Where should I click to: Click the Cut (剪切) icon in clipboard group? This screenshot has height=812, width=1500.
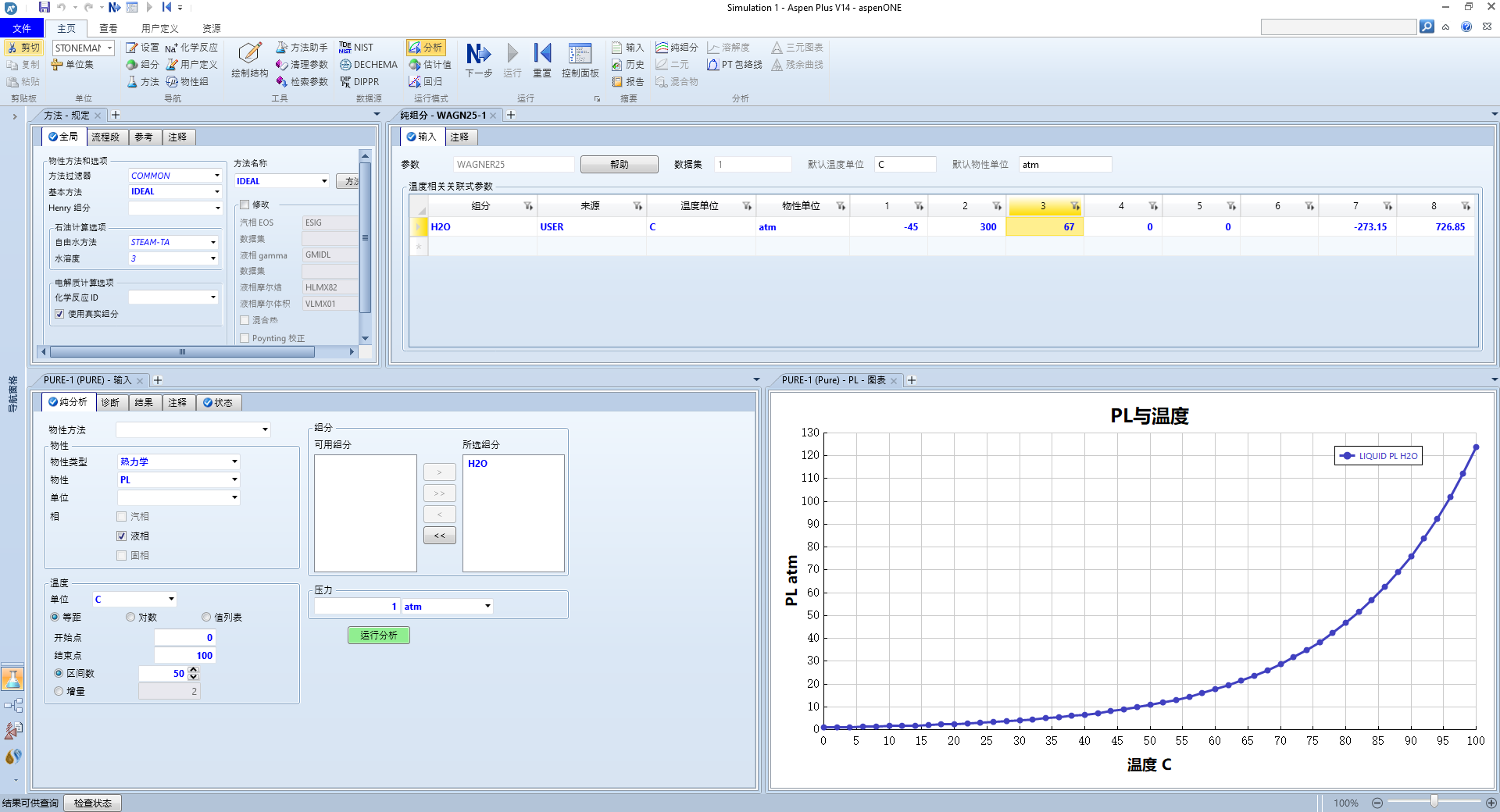(23, 48)
